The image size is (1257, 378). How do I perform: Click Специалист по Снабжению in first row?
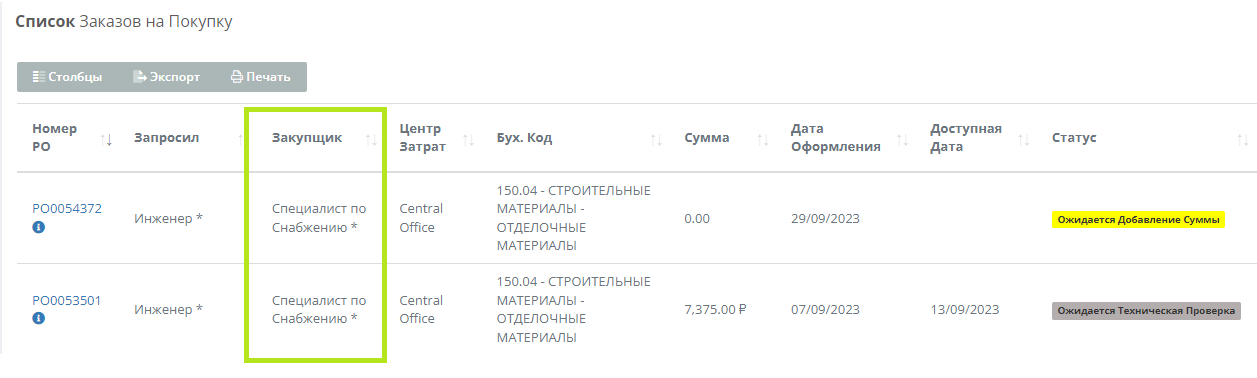coord(319,218)
